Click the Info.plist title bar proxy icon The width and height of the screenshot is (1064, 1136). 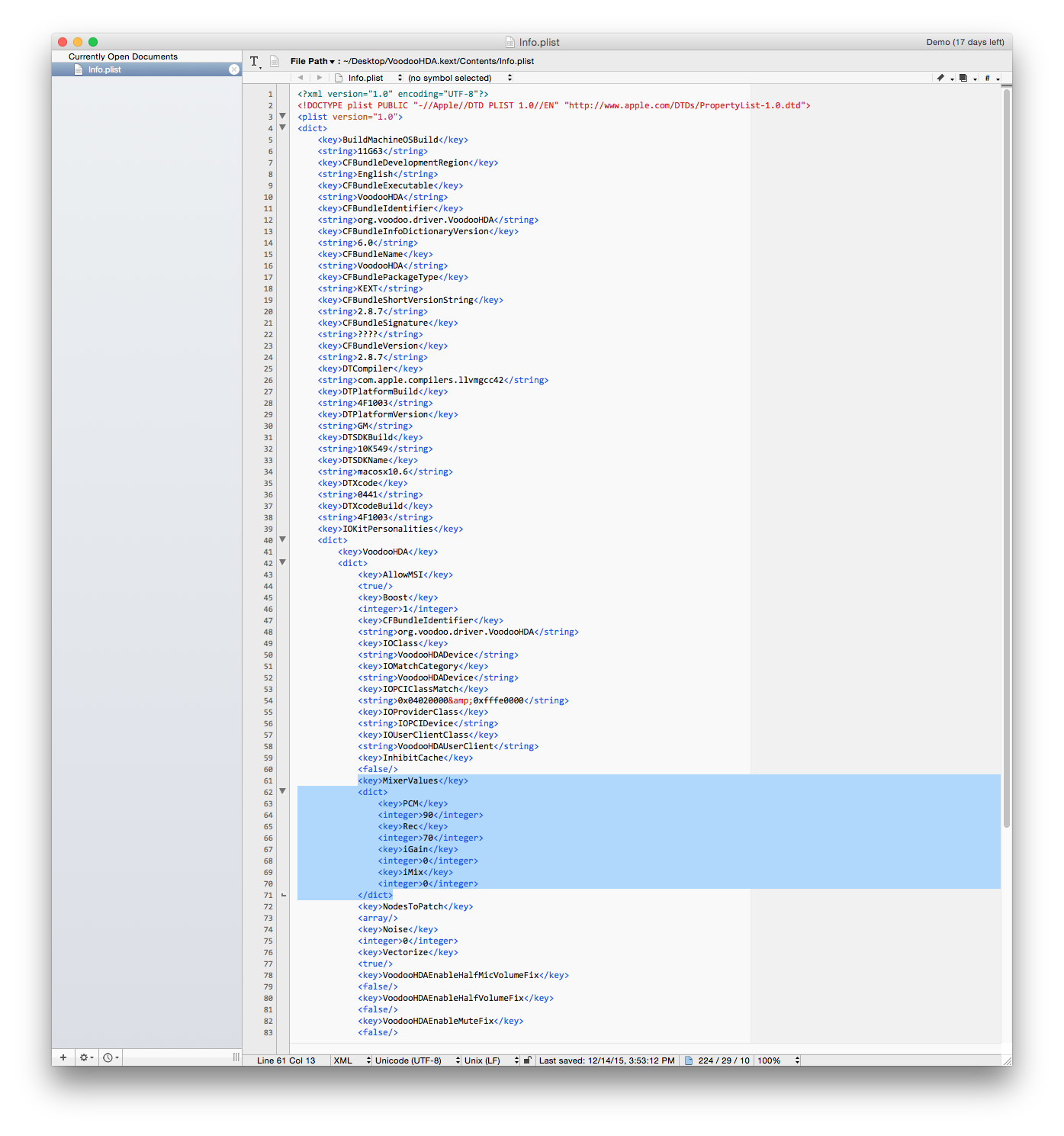click(510, 42)
